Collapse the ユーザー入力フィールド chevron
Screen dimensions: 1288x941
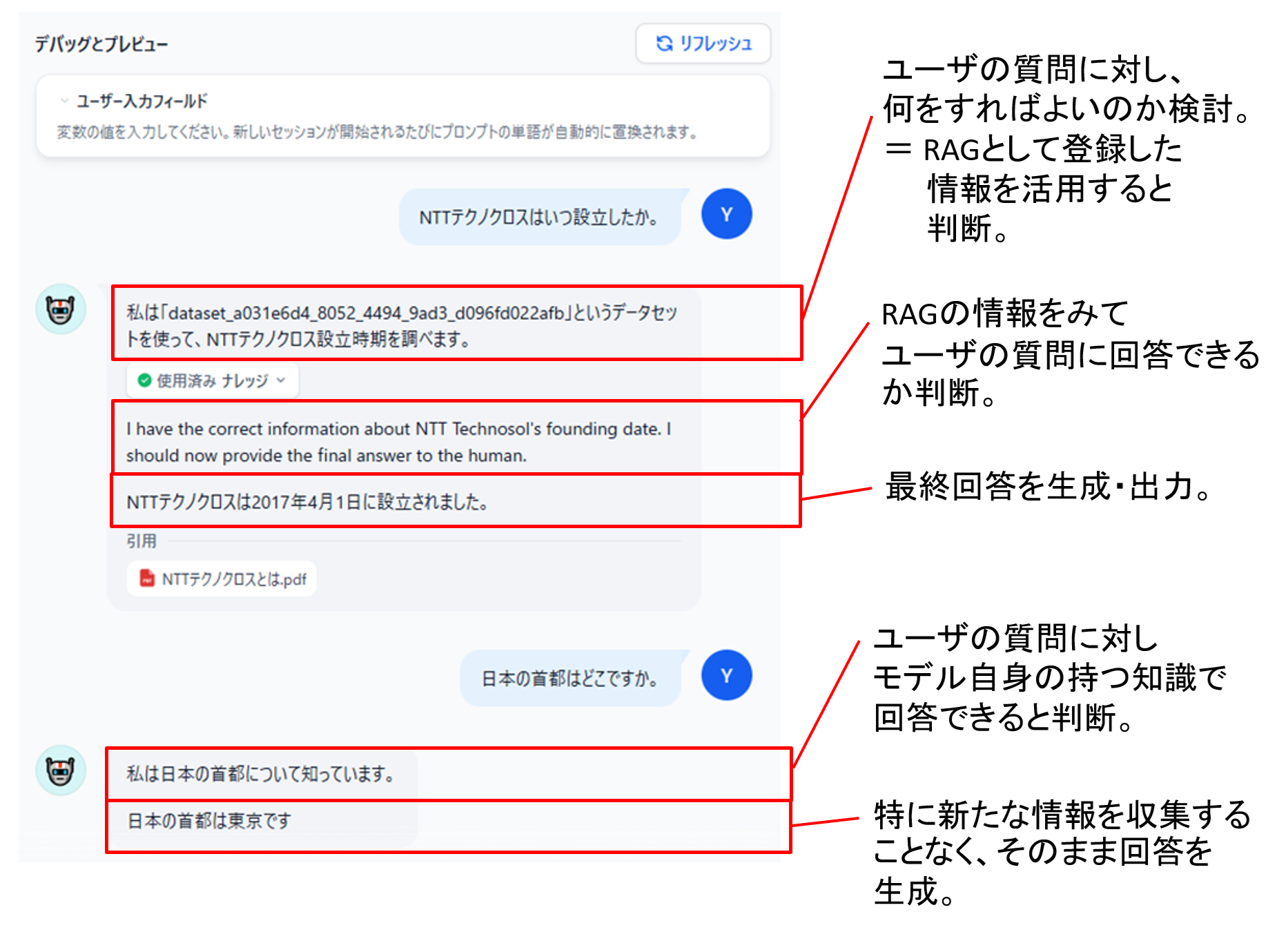(x=64, y=101)
